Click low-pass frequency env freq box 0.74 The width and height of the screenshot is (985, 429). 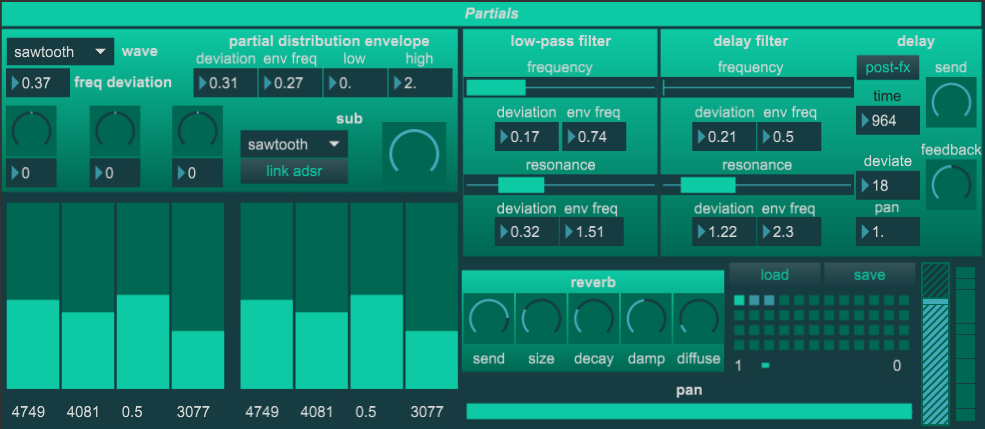point(594,136)
